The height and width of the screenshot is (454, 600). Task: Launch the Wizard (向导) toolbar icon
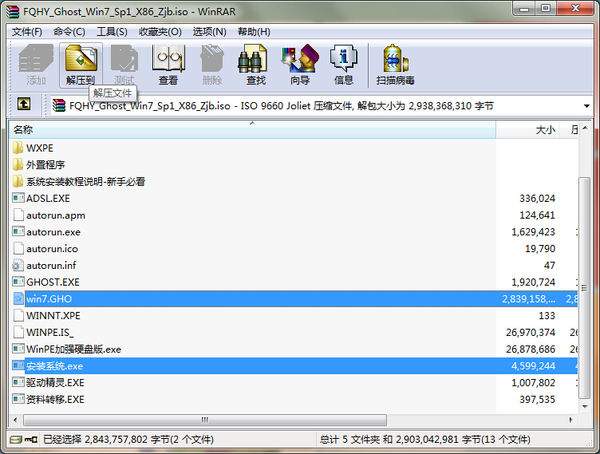click(299, 65)
